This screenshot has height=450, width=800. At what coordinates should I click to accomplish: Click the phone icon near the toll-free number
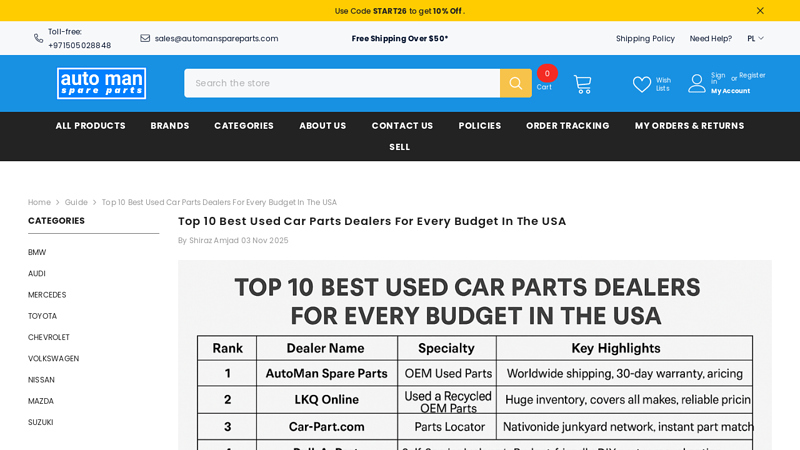[x=38, y=38]
